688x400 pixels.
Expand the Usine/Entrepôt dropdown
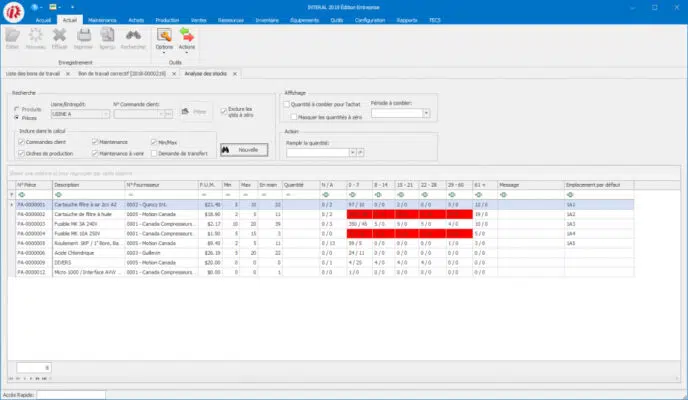pyautogui.click(x=102, y=113)
